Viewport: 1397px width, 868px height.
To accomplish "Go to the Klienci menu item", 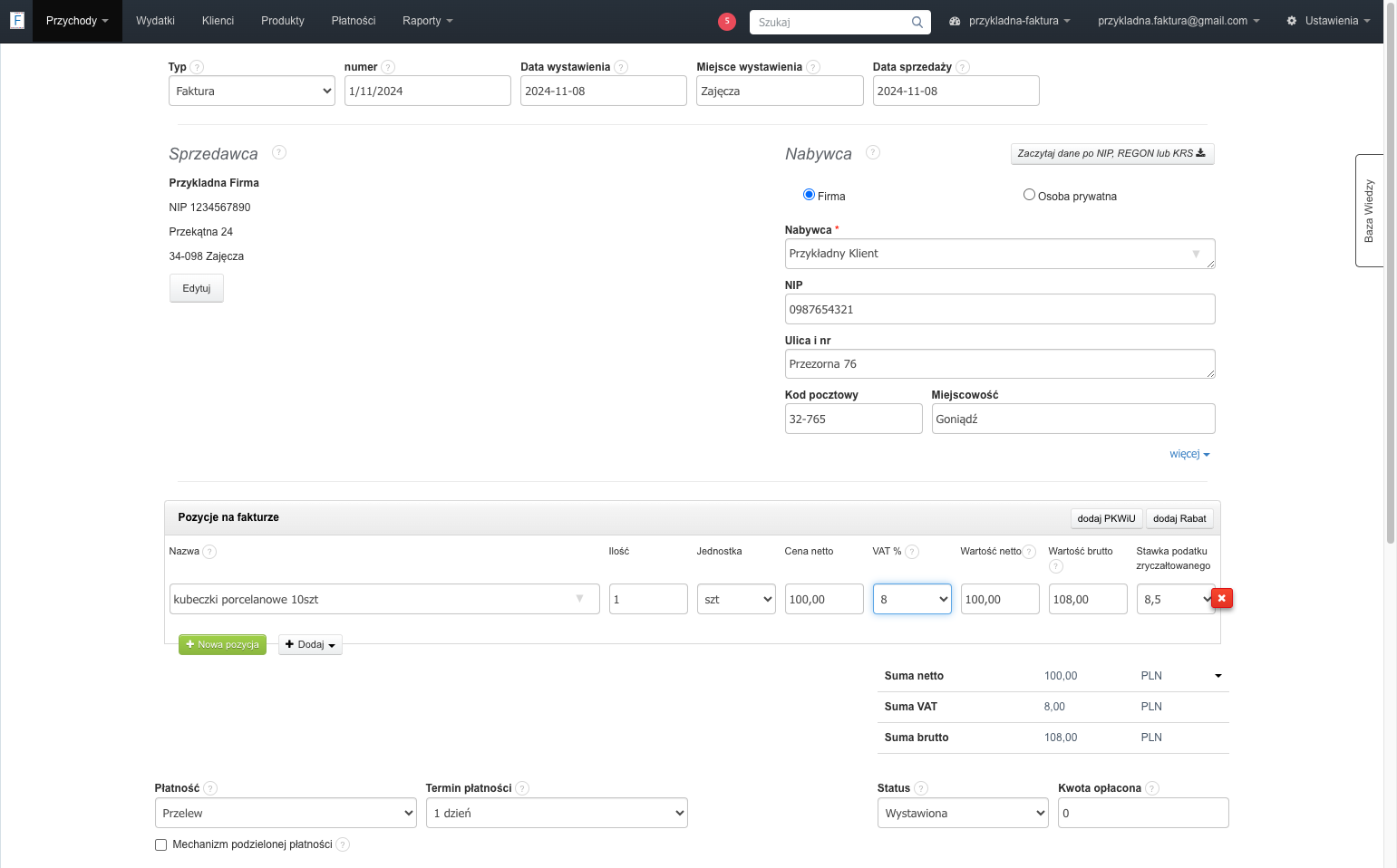I will tap(218, 21).
